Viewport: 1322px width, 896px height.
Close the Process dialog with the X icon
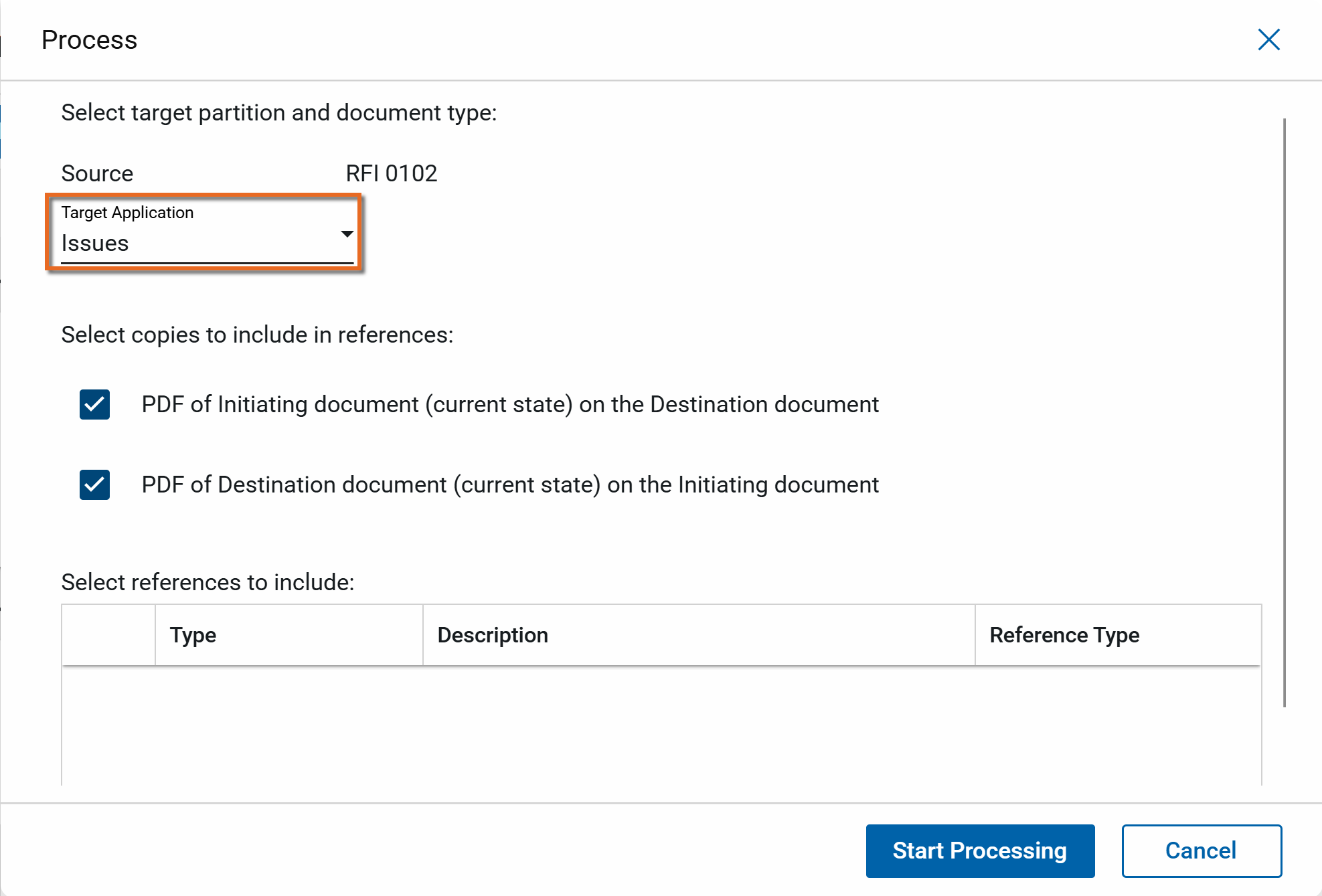click(1268, 39)
